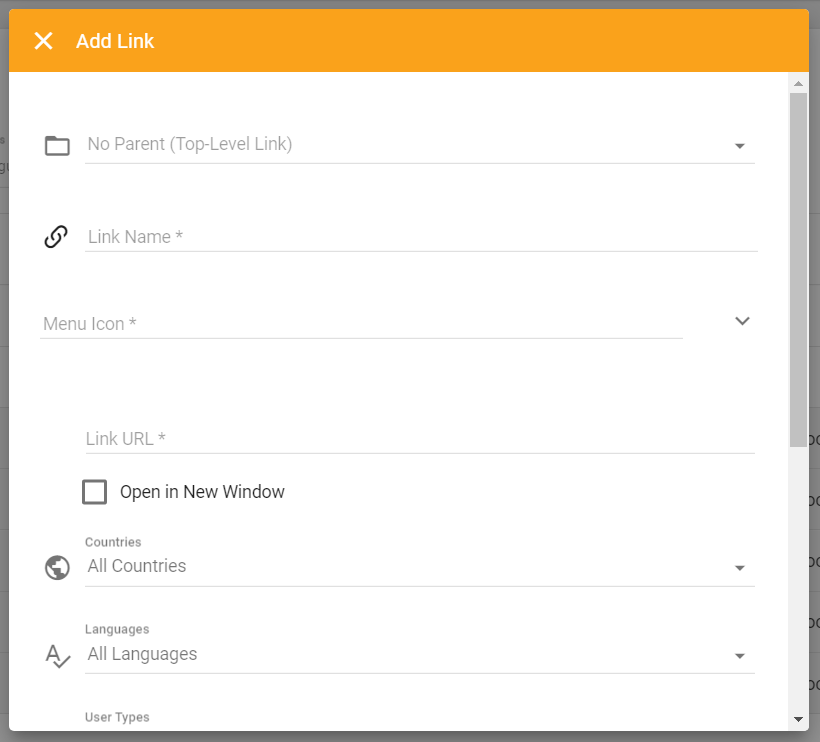820x742 pixels.
Task: Open the All Countries dropdown
Action: pos(400,567)
